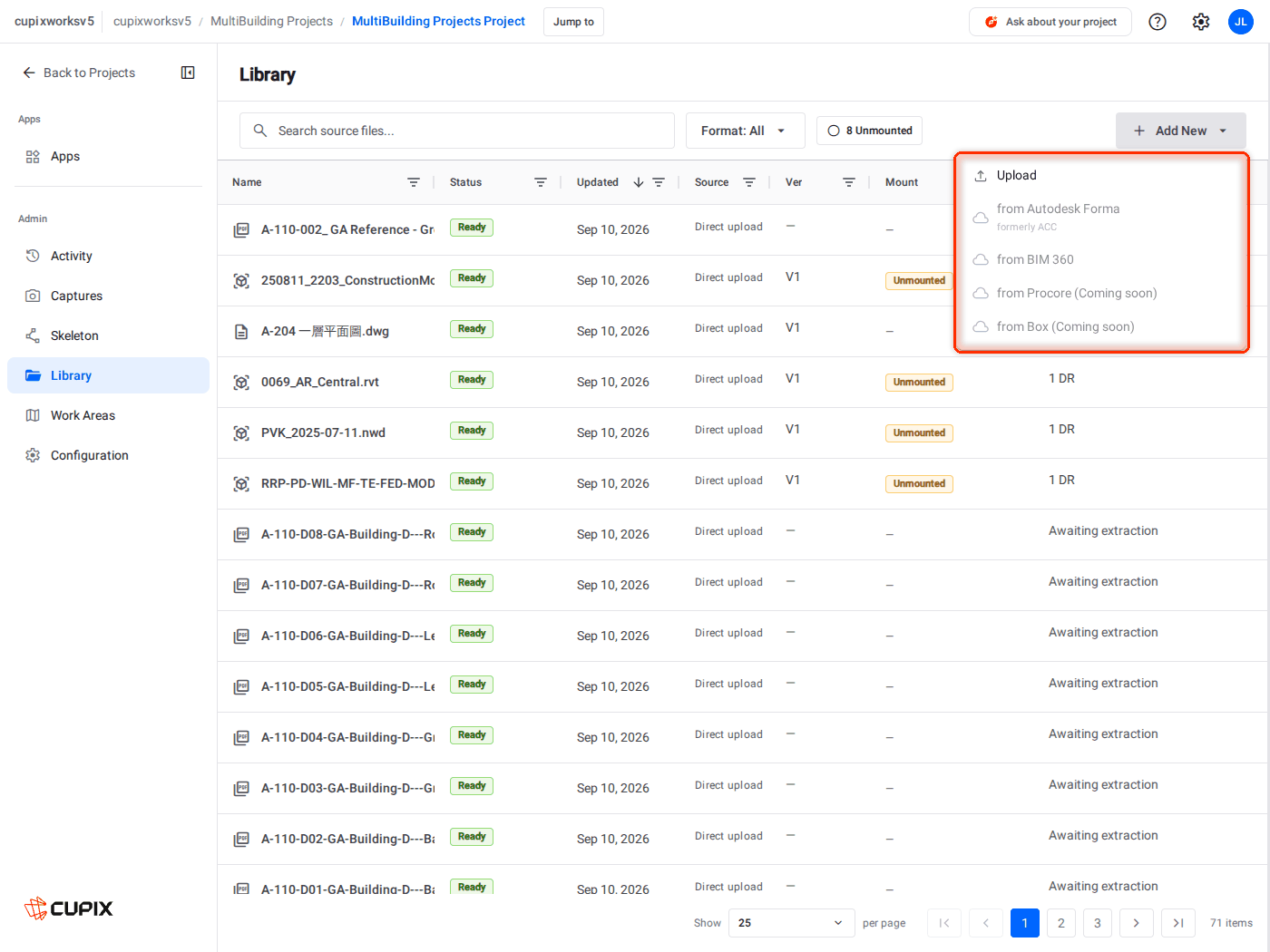
Task: Open the Add New dropdown
Action: (x=1181, y=131)
